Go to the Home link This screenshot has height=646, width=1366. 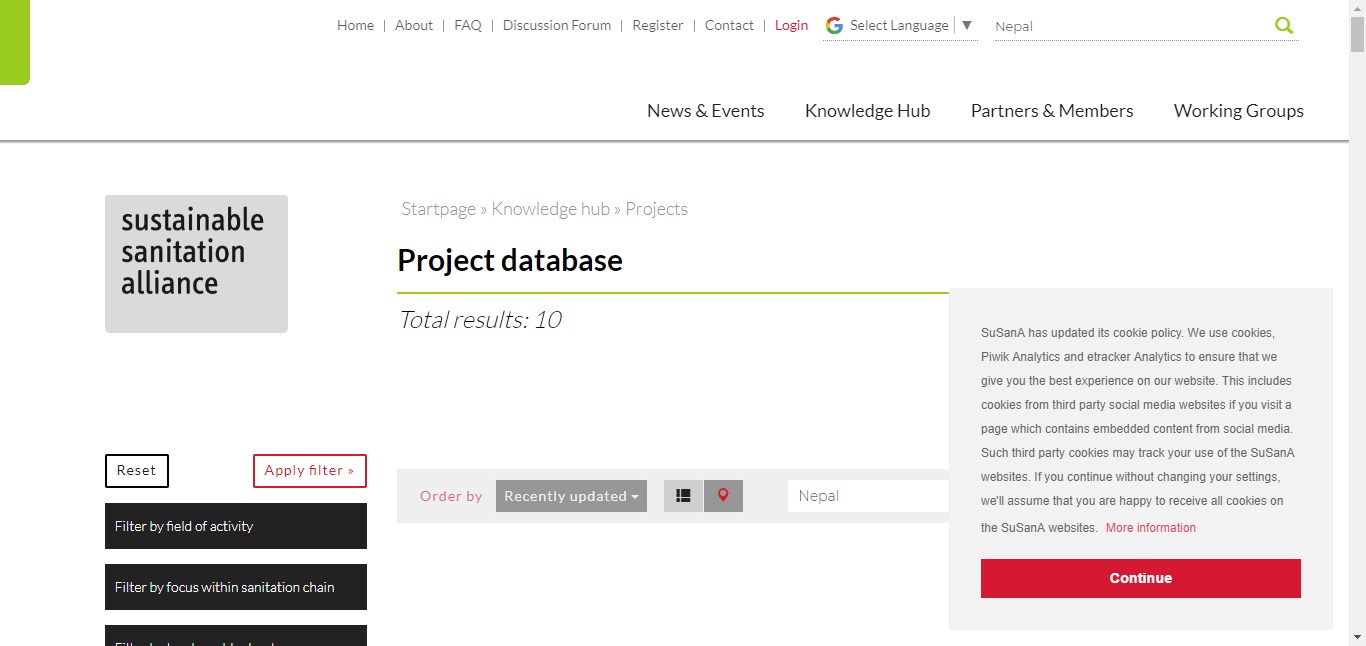click(x=355, y=26)
